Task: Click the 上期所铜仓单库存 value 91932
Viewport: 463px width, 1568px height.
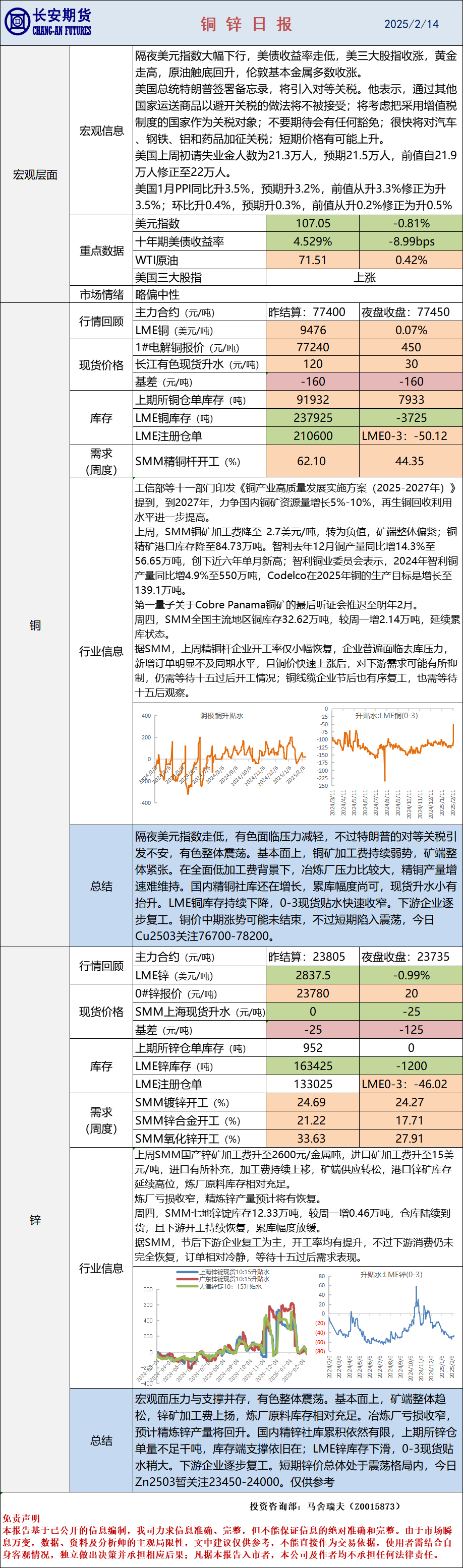Action: pos(313,400)
